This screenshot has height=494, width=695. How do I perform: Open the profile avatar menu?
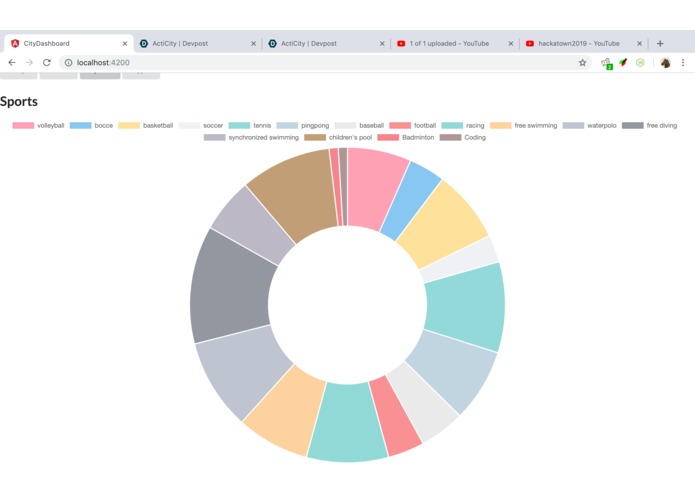click(665, 62)
